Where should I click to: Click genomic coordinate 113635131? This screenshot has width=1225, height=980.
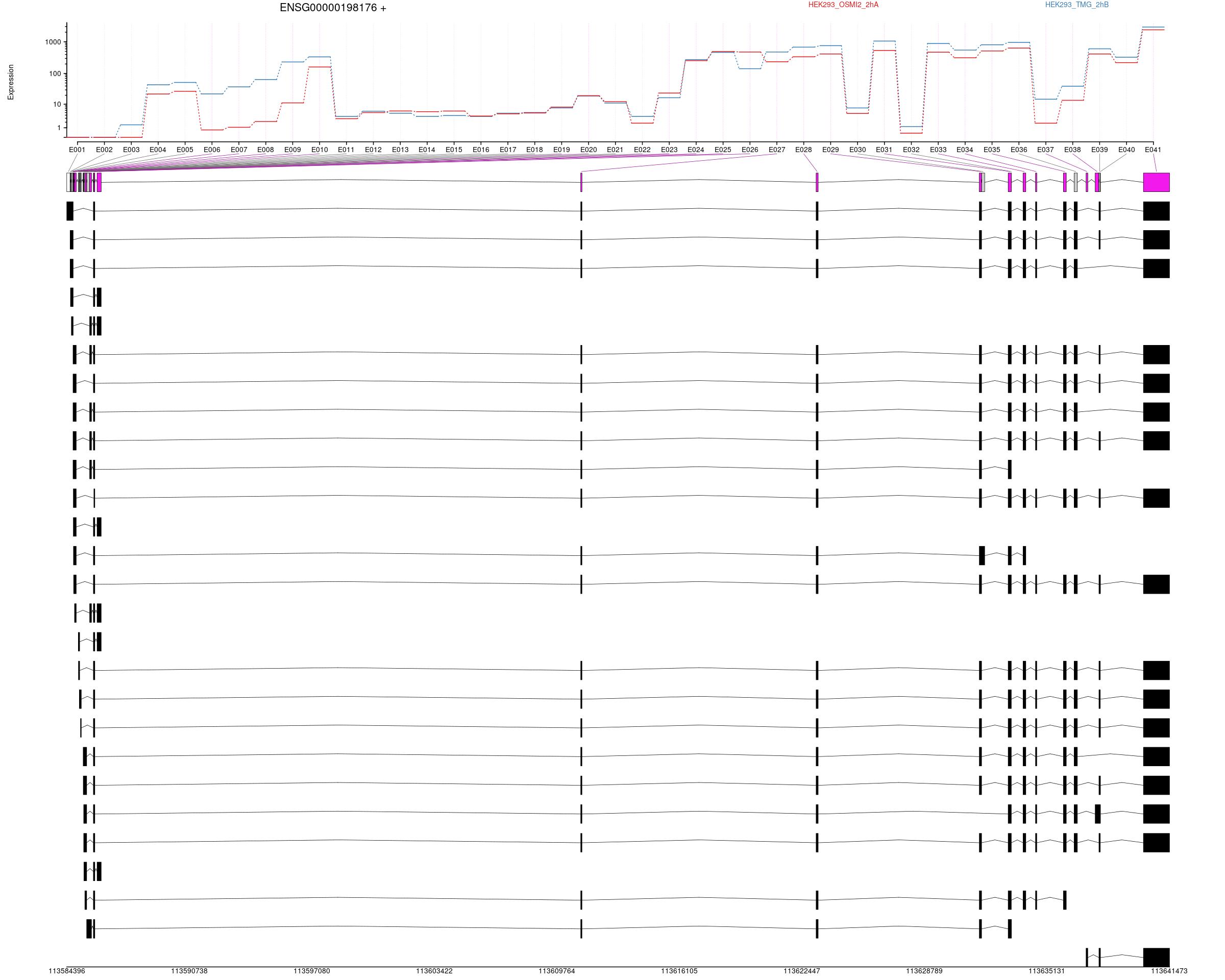[1046, 971]
